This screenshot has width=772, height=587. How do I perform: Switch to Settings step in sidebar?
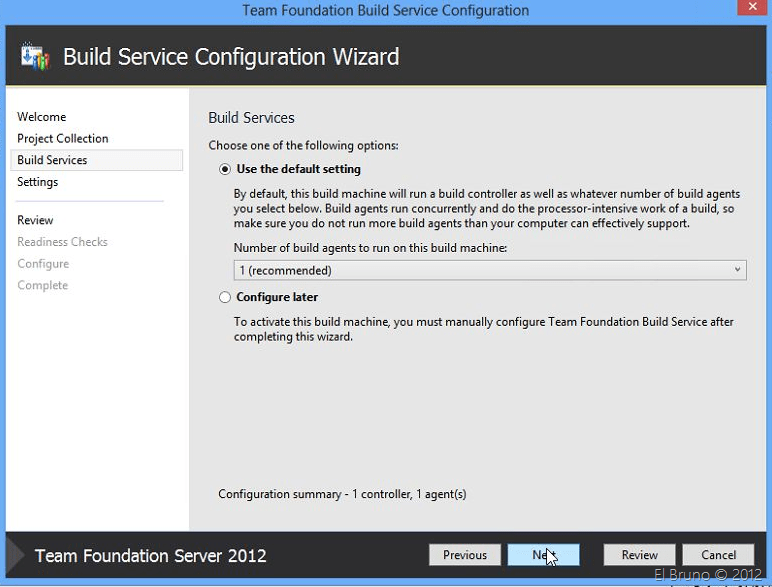[x=38, y=182]
